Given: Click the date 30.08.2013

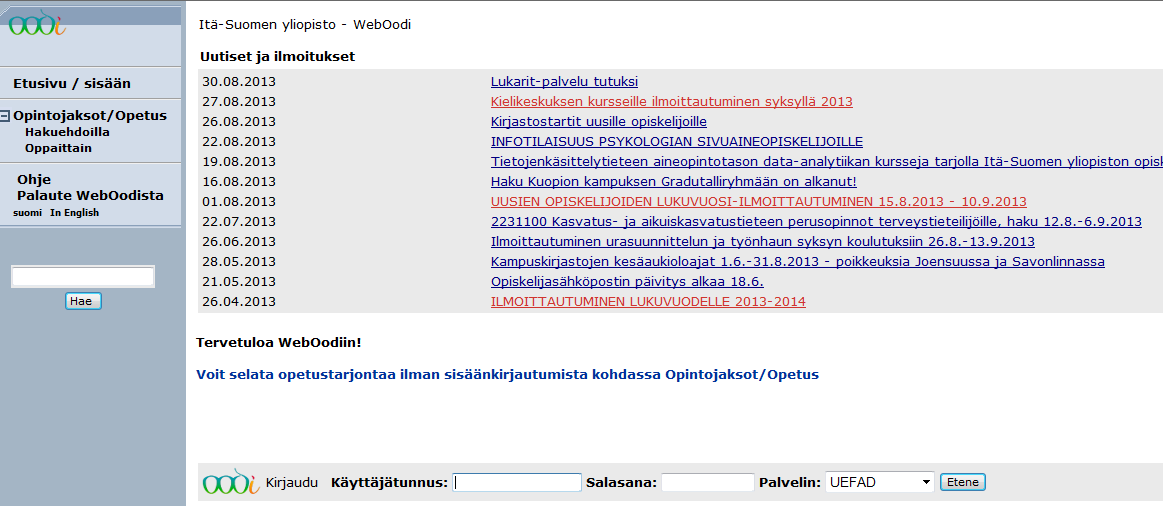Looking at the screenshot, I should pyautogui.click(x=239, y=82).
